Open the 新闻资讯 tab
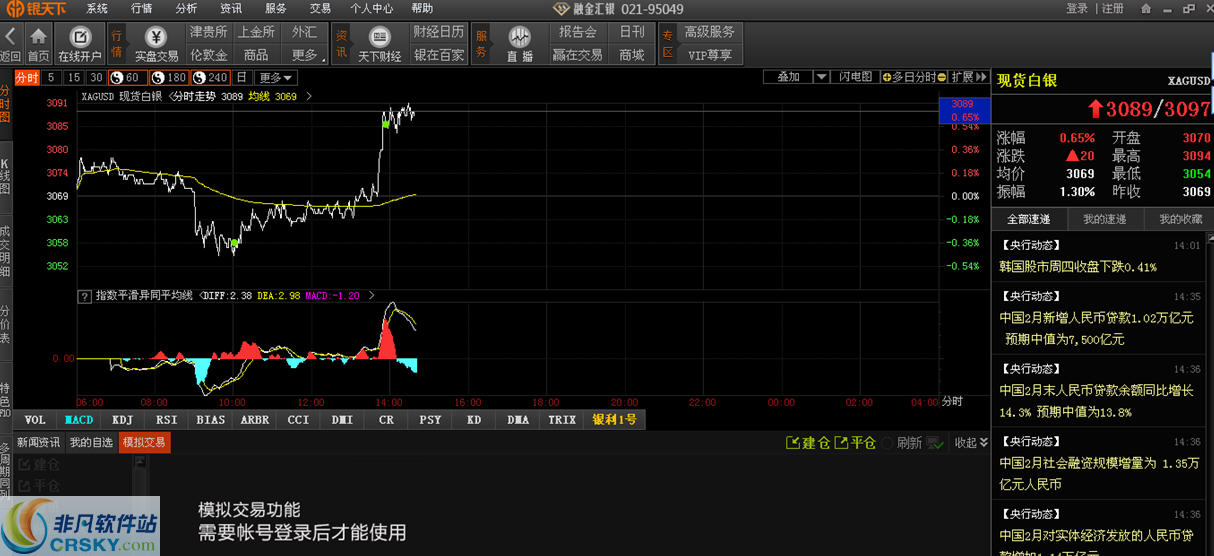 [38, 442]
